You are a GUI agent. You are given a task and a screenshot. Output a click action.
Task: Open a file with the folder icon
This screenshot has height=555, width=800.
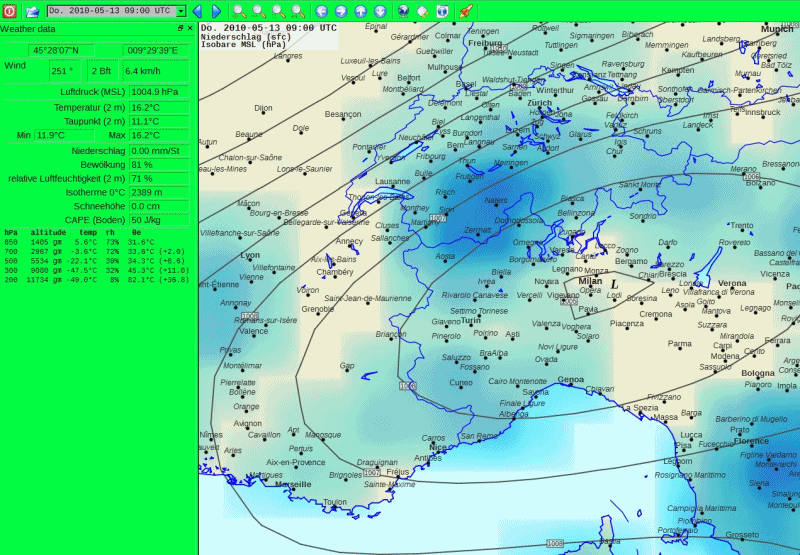(32, 11)
